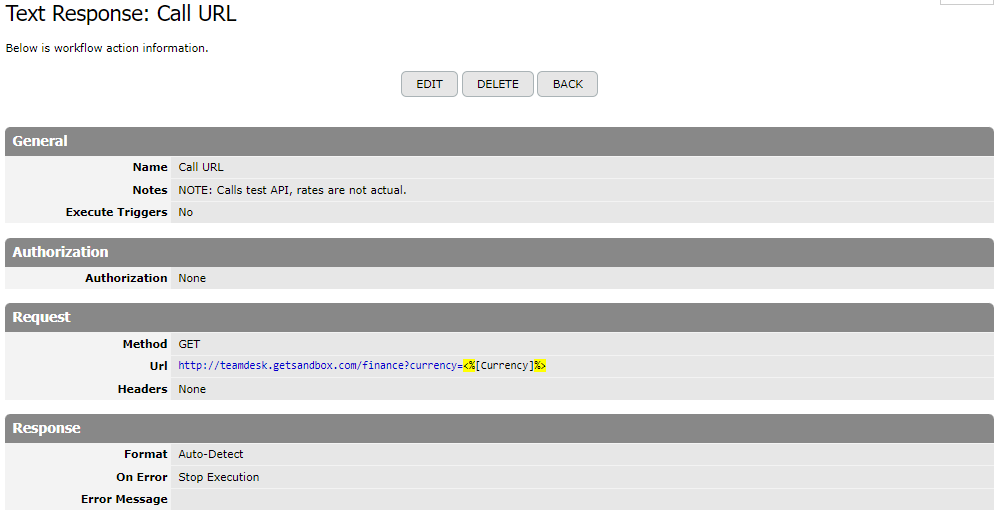Go back using the BACK button
This screenshot has height=518, width=1002.
coord(567,84)
